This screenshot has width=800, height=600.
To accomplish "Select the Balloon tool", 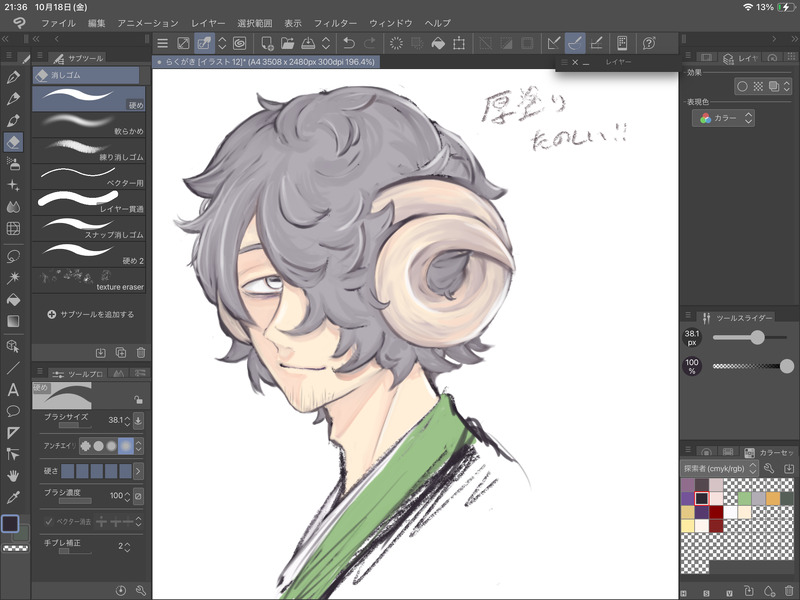I will click(x=13, y=411).
